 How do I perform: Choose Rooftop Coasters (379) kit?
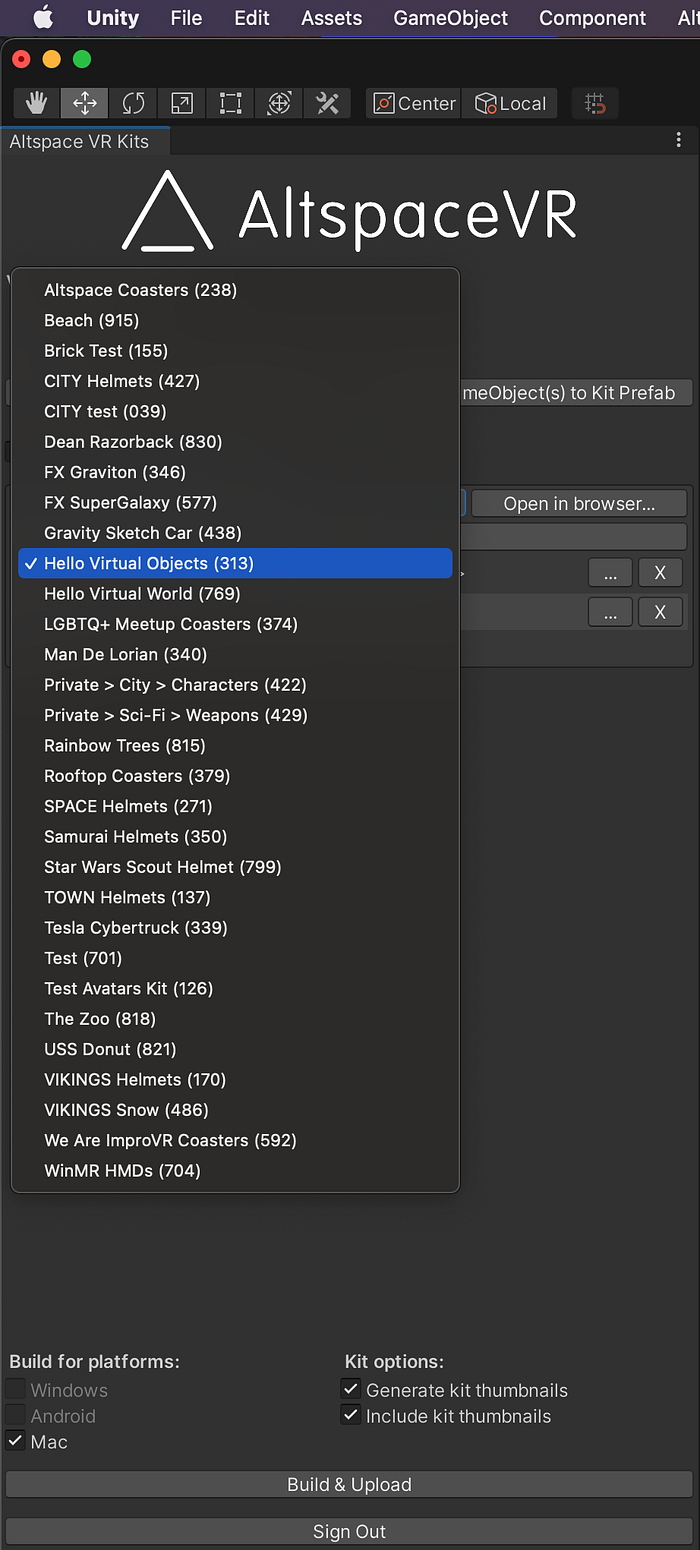(235, 776)
